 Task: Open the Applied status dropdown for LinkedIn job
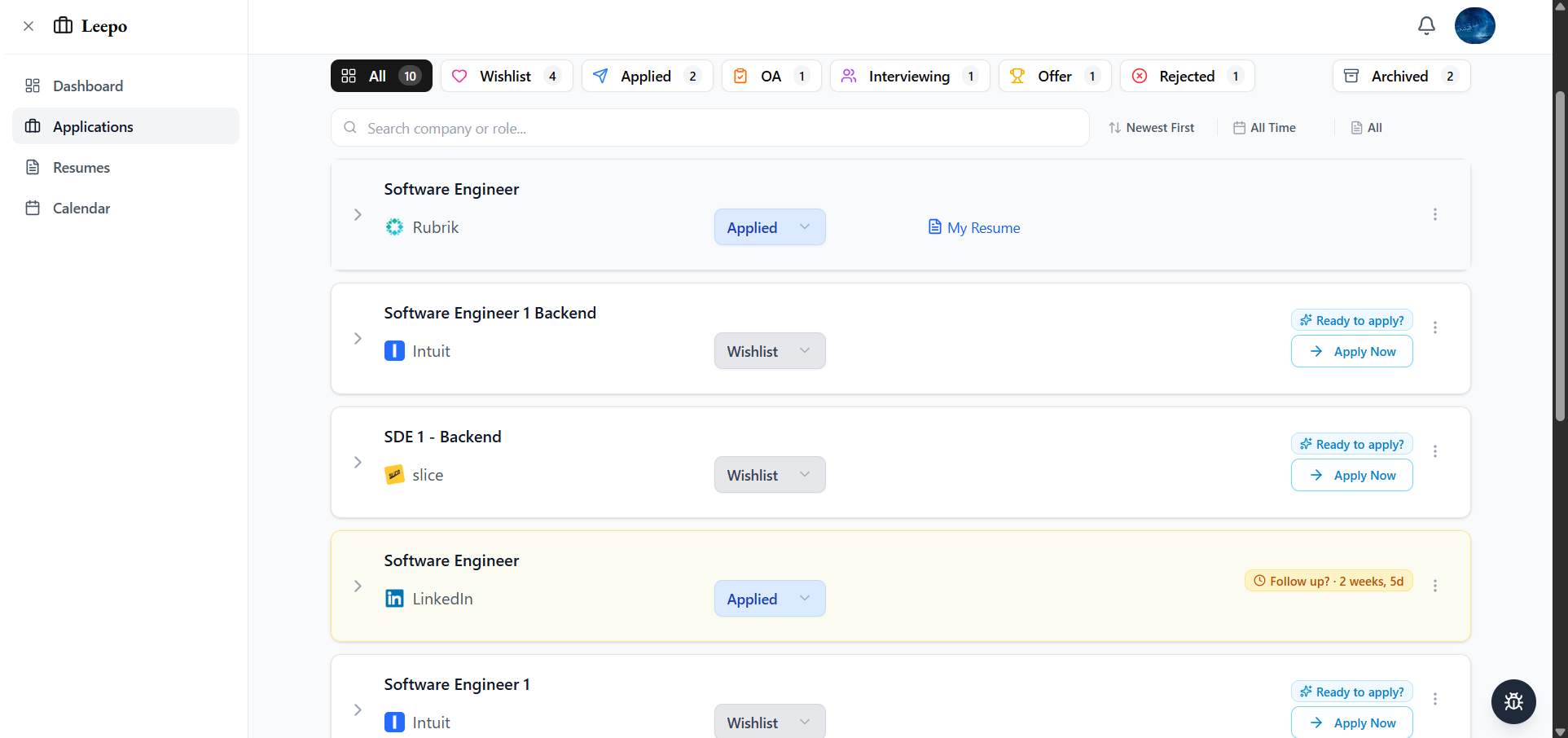tap(769, 598)
